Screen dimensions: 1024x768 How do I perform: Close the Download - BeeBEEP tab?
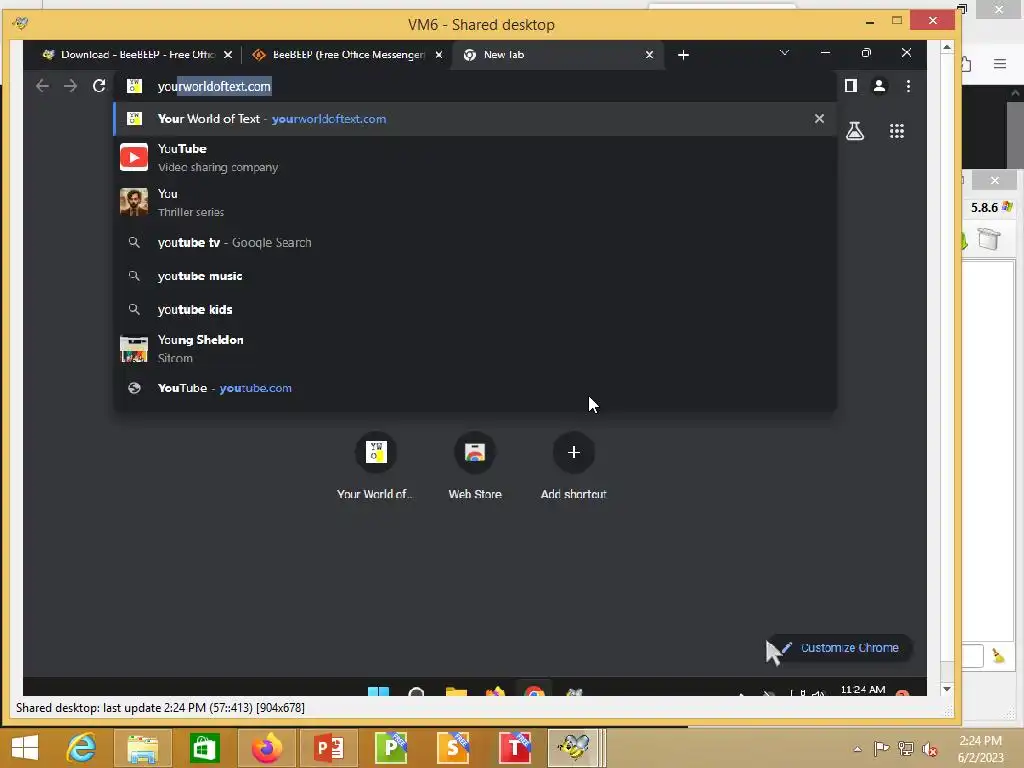pos(228,55)
